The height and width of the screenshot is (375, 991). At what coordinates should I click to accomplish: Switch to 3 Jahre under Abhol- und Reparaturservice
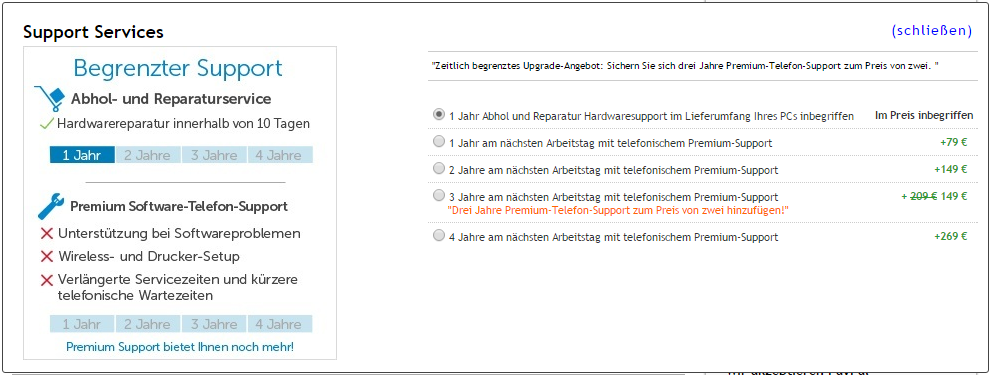214,155
